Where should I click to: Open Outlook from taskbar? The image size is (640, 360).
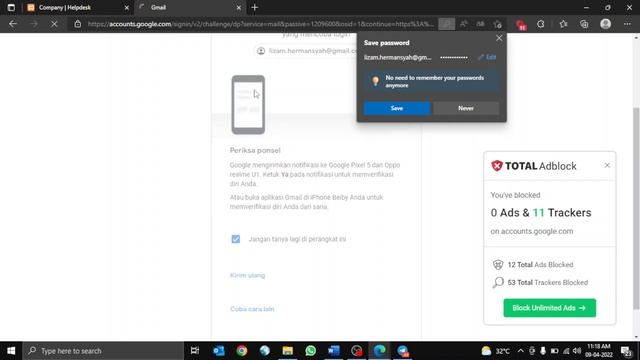click(x=219, y=351)
